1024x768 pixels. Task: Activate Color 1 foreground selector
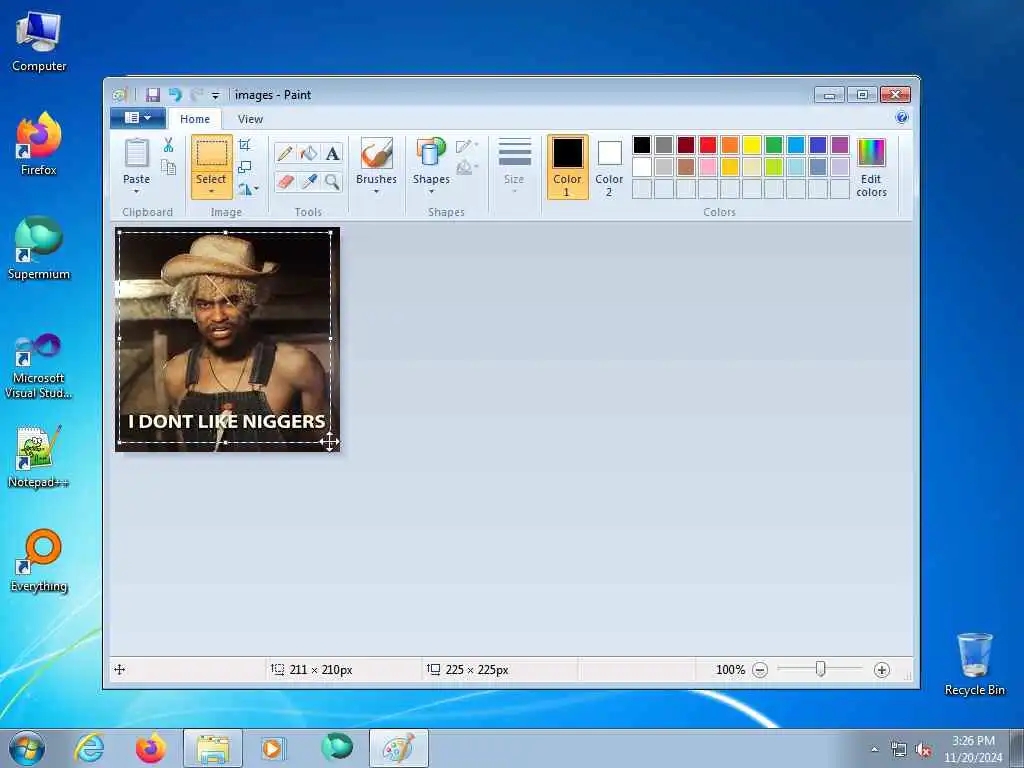pos(568,167)
